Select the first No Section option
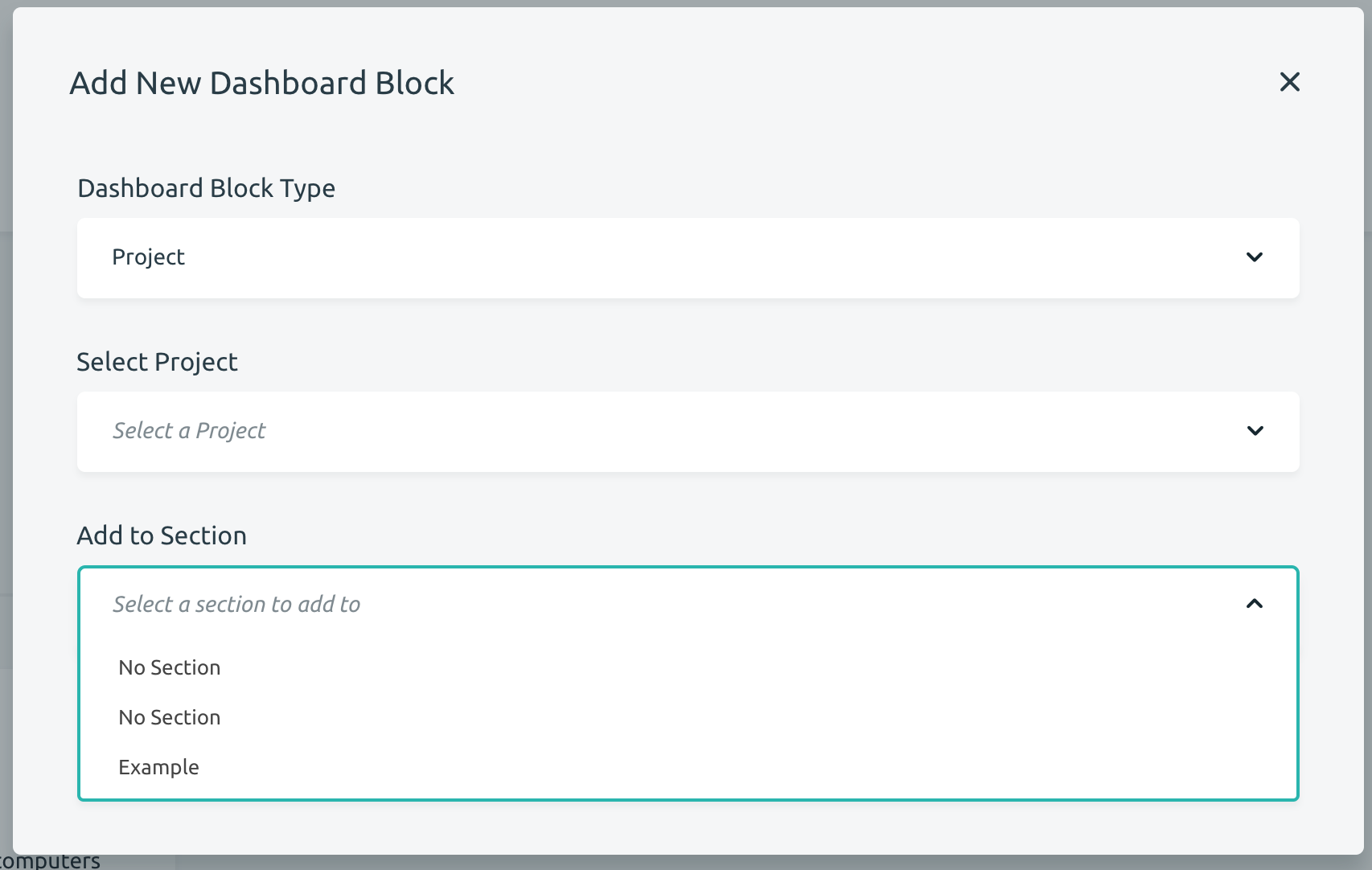 169,667
